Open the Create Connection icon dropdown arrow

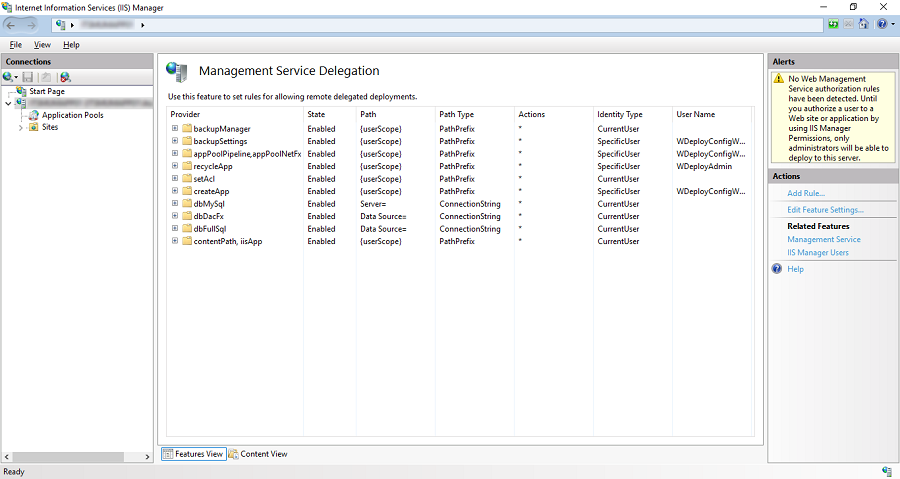(16, 77)
